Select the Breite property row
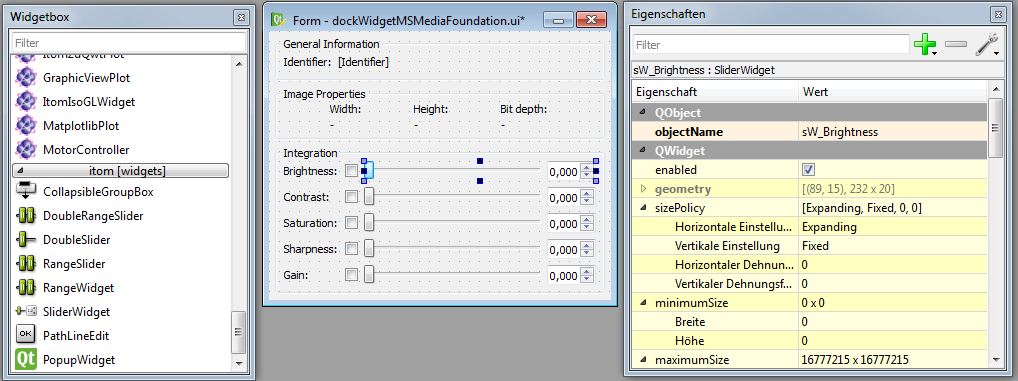The width and height of the screenshot is (1018, 381). [809, 321]
